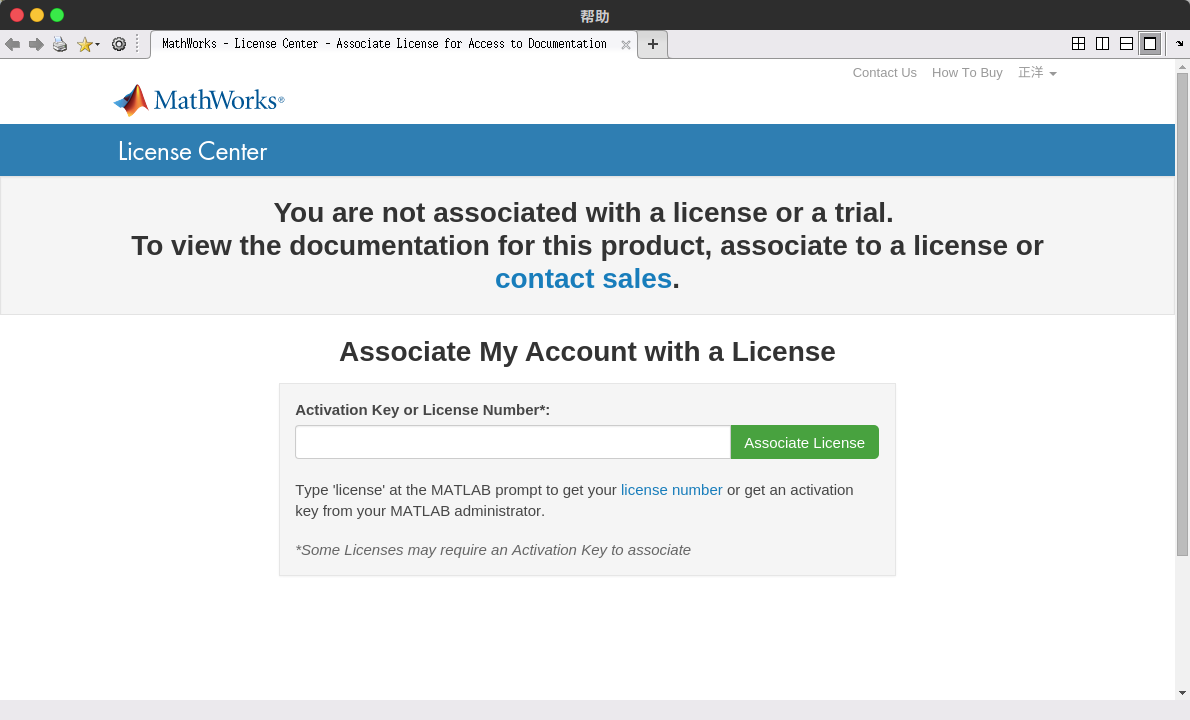Viewport: 1190px width, 720px height.
Task: Switch to four-pane tile layout
Action: click(x=1078, y=44)
